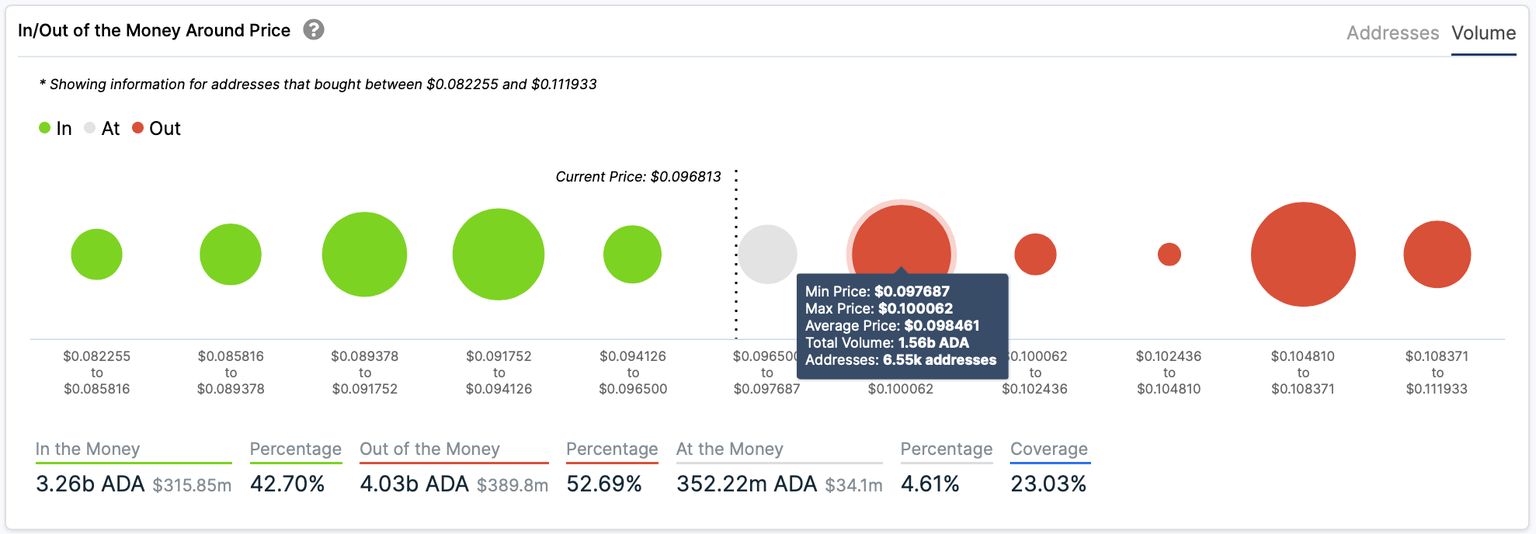Image resolution: width=1536 pixels, height=534 pixels.
Task: Click the Out of the Money summary label
Action: (x=429, y=449)
